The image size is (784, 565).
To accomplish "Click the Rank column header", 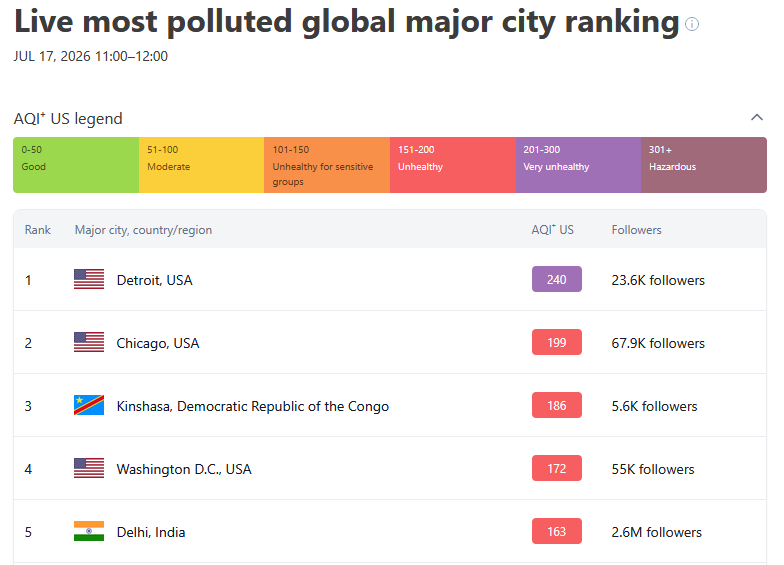I will [38, 230].
